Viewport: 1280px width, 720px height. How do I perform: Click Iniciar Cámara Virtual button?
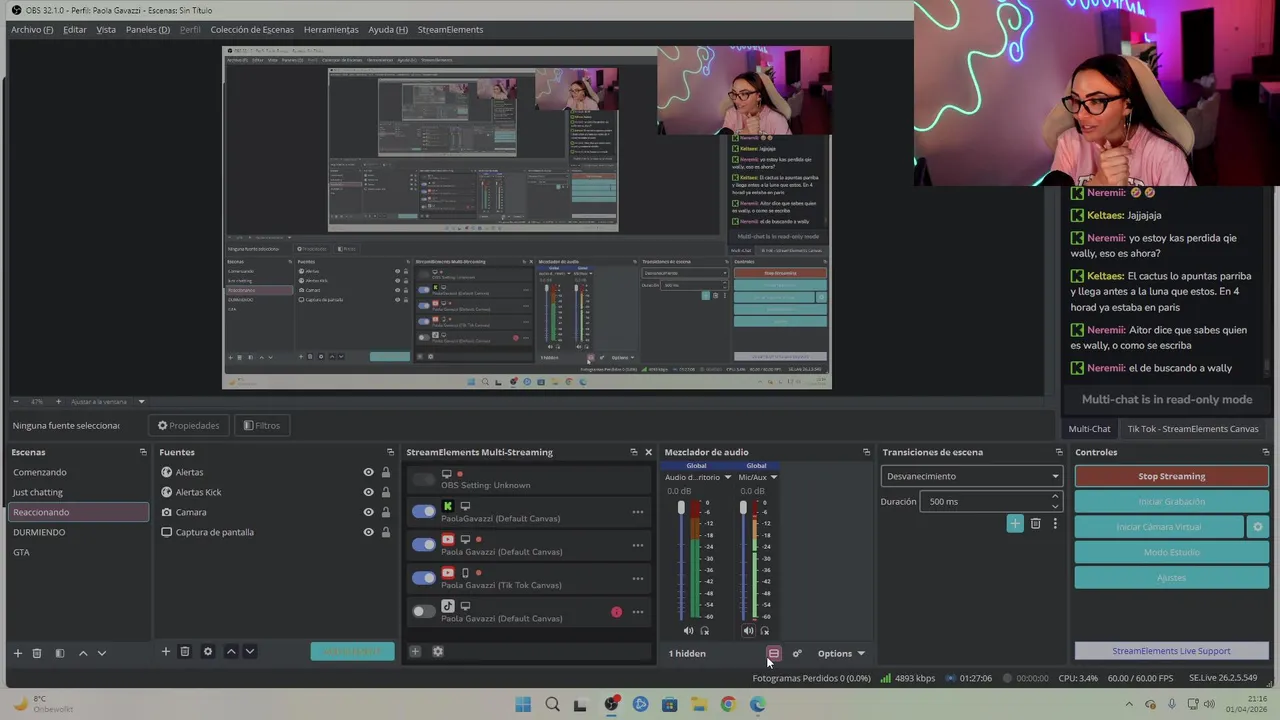1159,527
